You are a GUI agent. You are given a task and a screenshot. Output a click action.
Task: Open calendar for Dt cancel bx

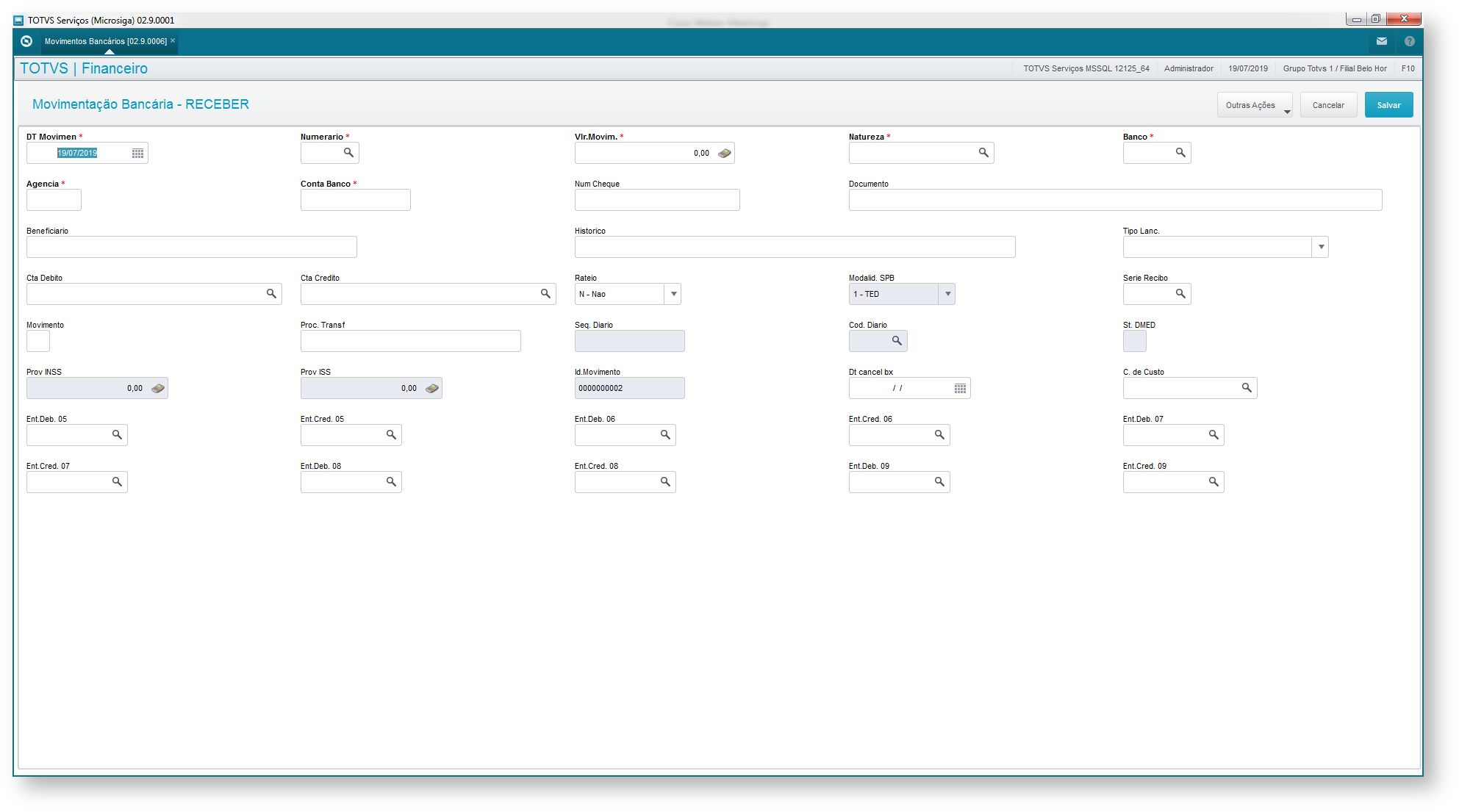tap(960, 388)
